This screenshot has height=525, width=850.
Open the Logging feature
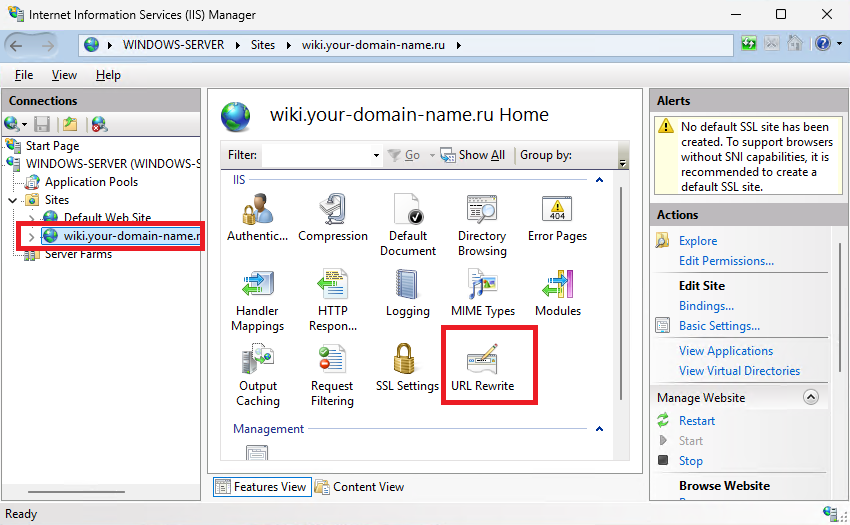pos(408,293)
